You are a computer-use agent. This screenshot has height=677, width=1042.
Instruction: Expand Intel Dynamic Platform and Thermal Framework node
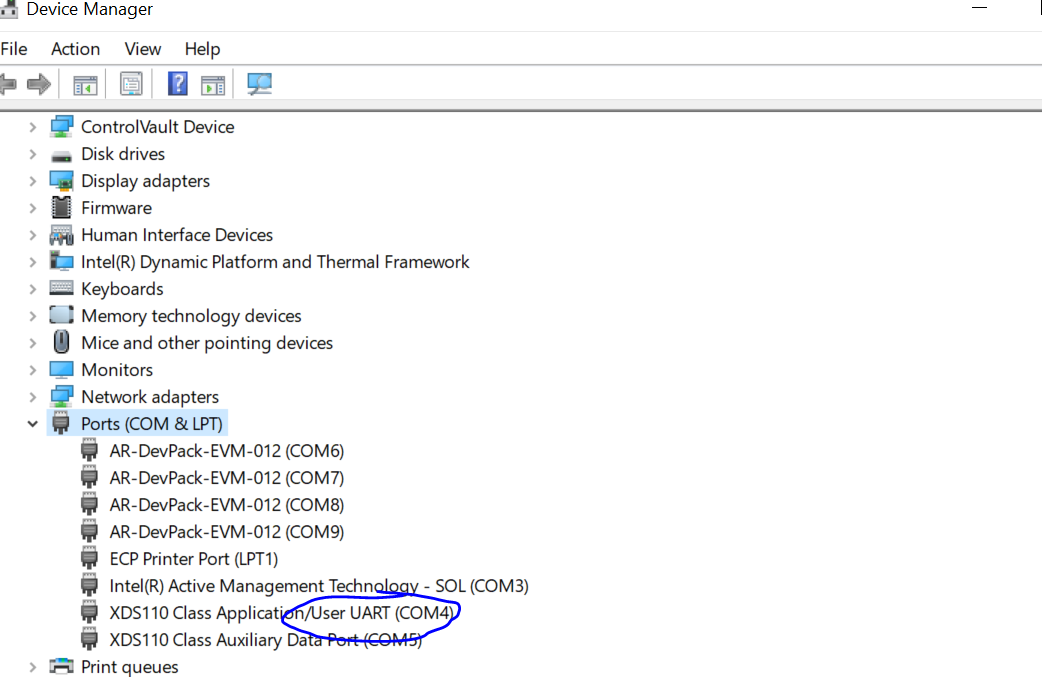33,262
